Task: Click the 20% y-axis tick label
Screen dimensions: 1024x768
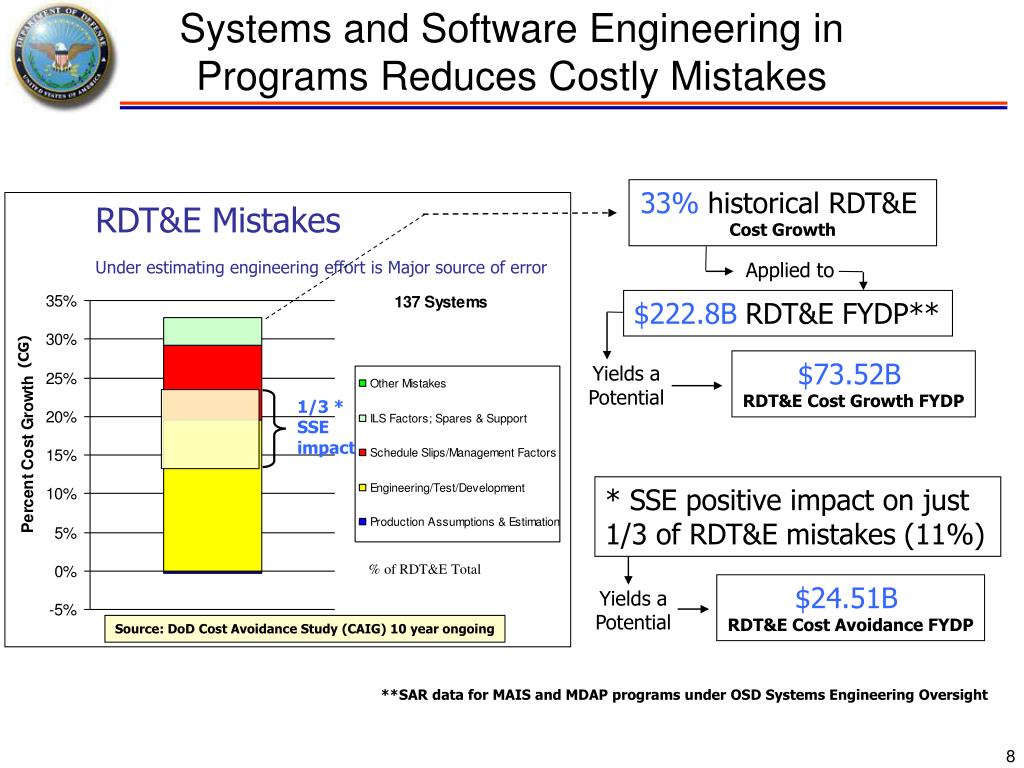Action: (61, 417)
